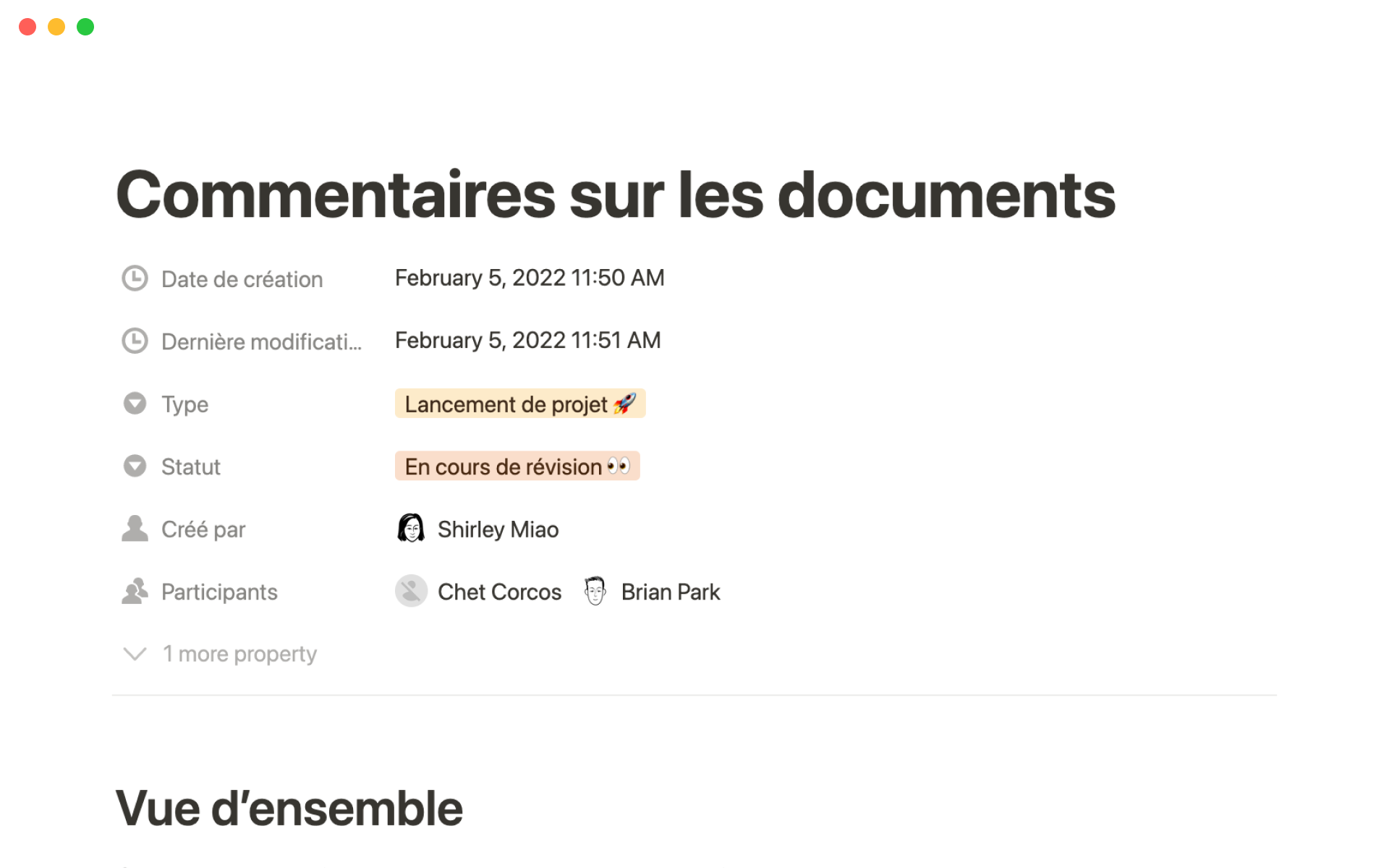Click the Vue d'ensemble heading

(289, 808)
